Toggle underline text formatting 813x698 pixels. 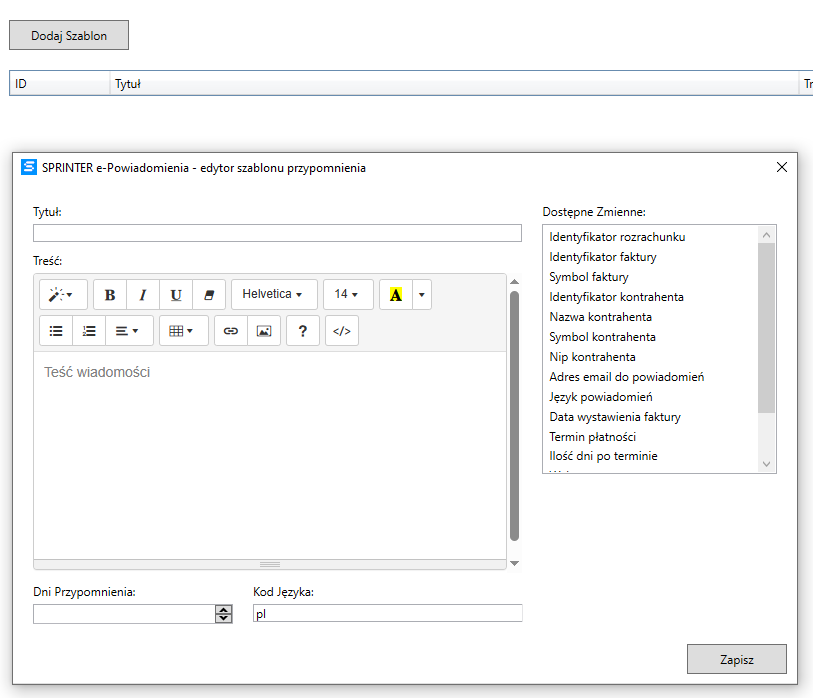pos(176,295)
